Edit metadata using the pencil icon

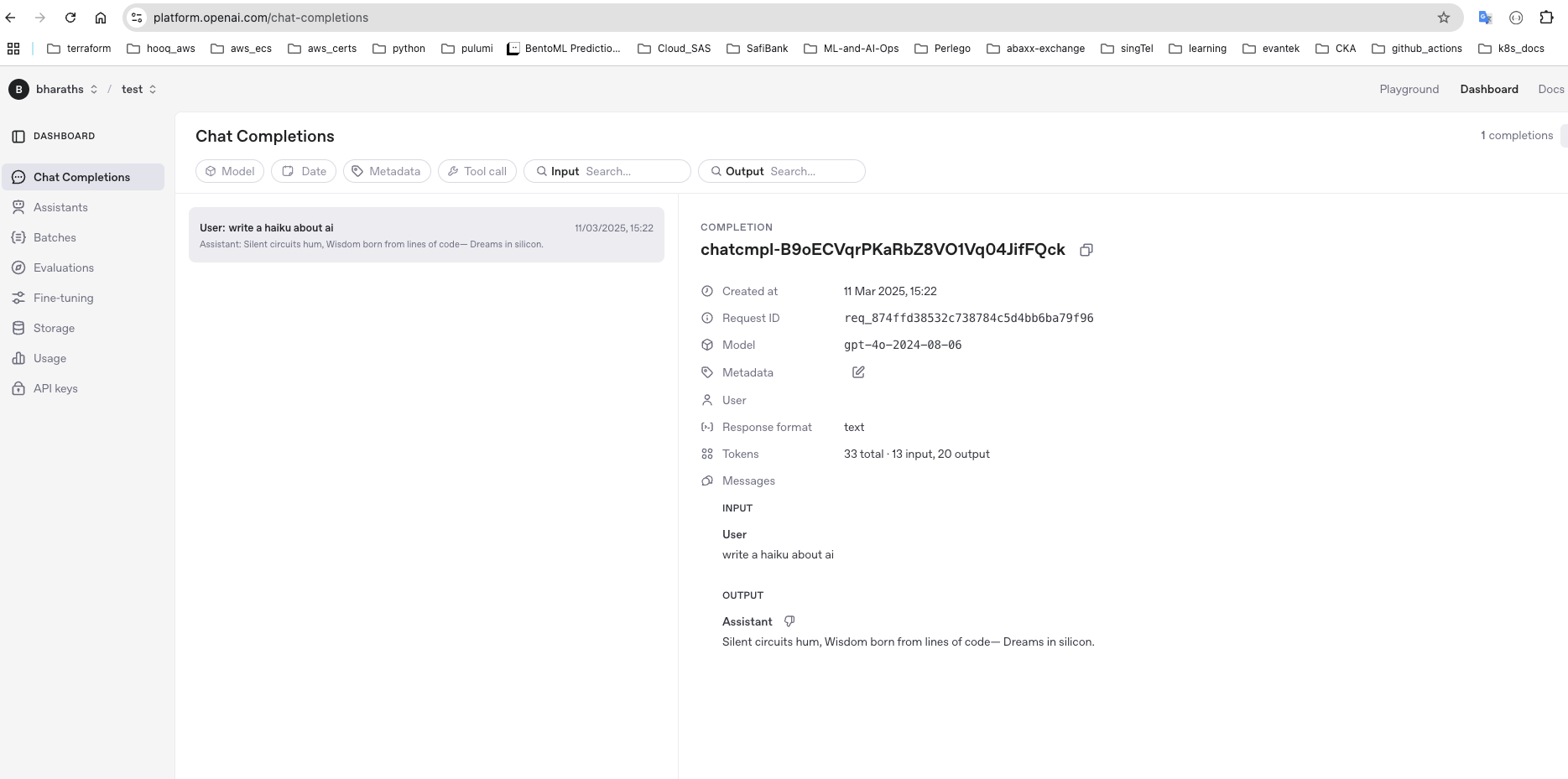858,372
